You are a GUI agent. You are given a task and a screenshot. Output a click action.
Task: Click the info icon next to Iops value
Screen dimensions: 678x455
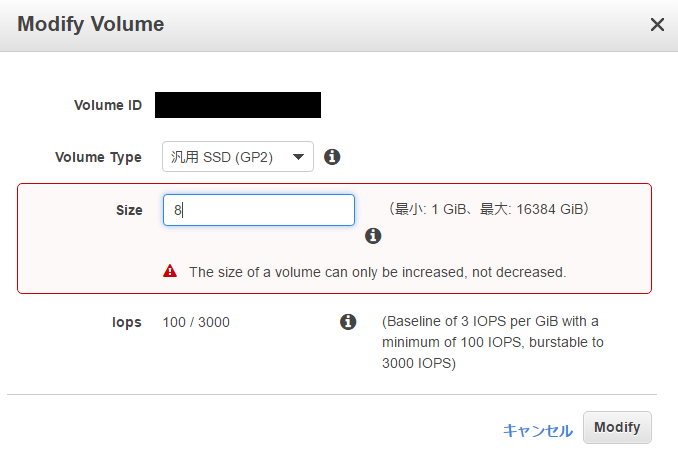(x=348, y=321)
